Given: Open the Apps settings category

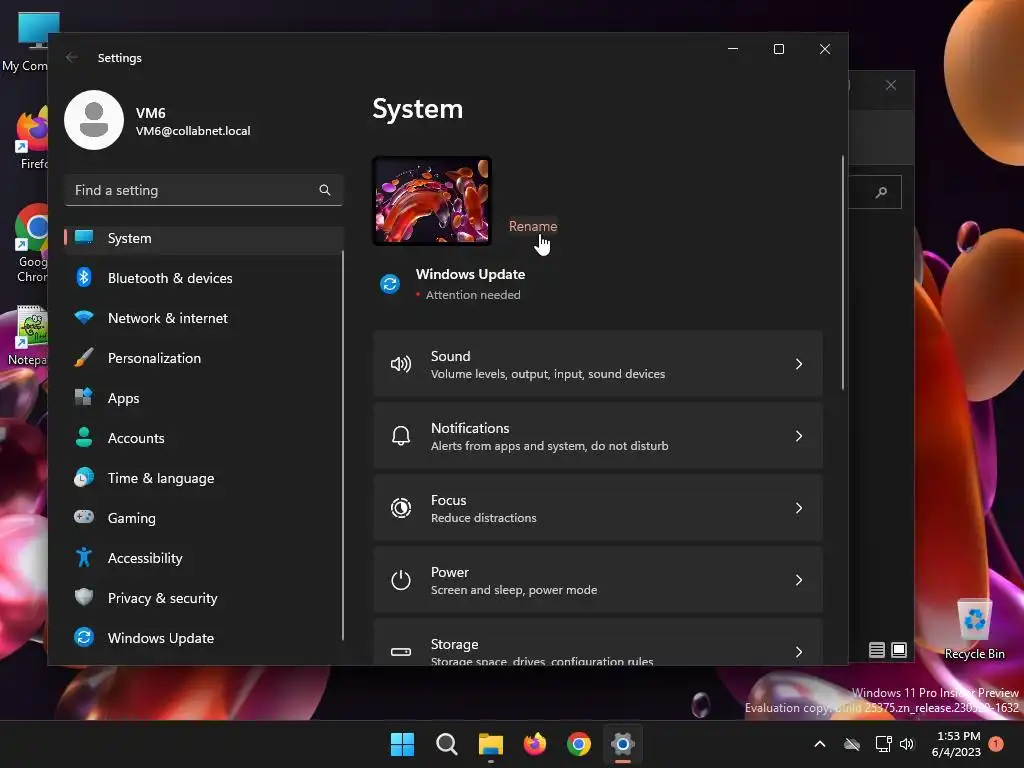Looking at the screenshot, I should (204, 398).
